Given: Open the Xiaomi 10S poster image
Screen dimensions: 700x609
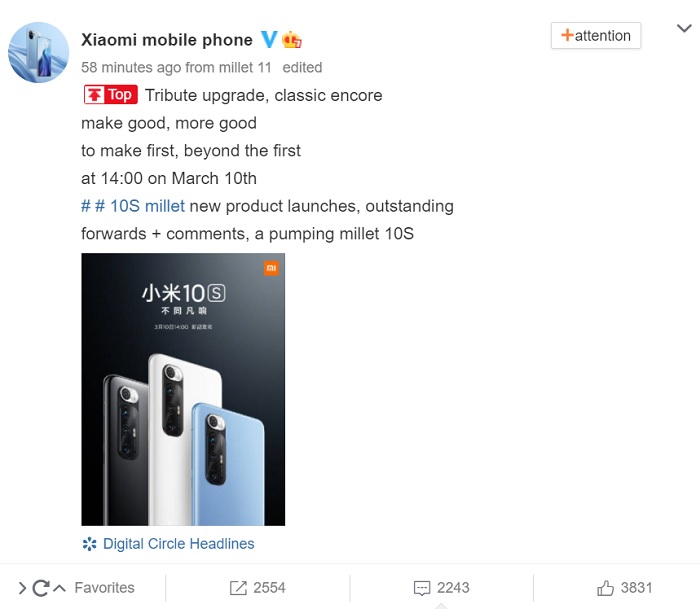Looking at the screenshot, I should [x=183, y=389].
